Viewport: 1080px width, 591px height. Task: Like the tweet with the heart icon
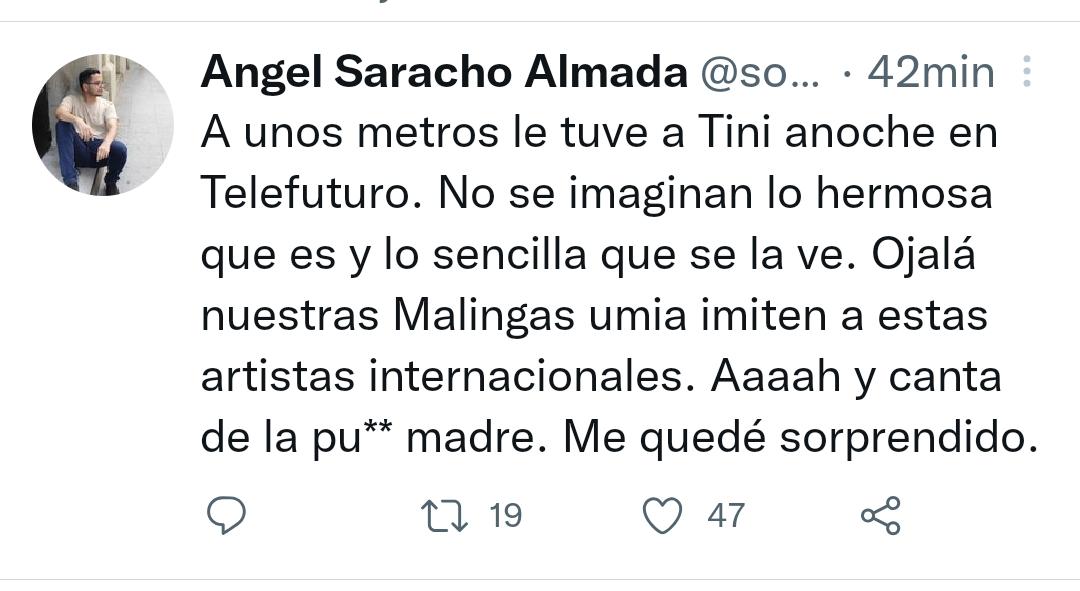tap(661, 516)
